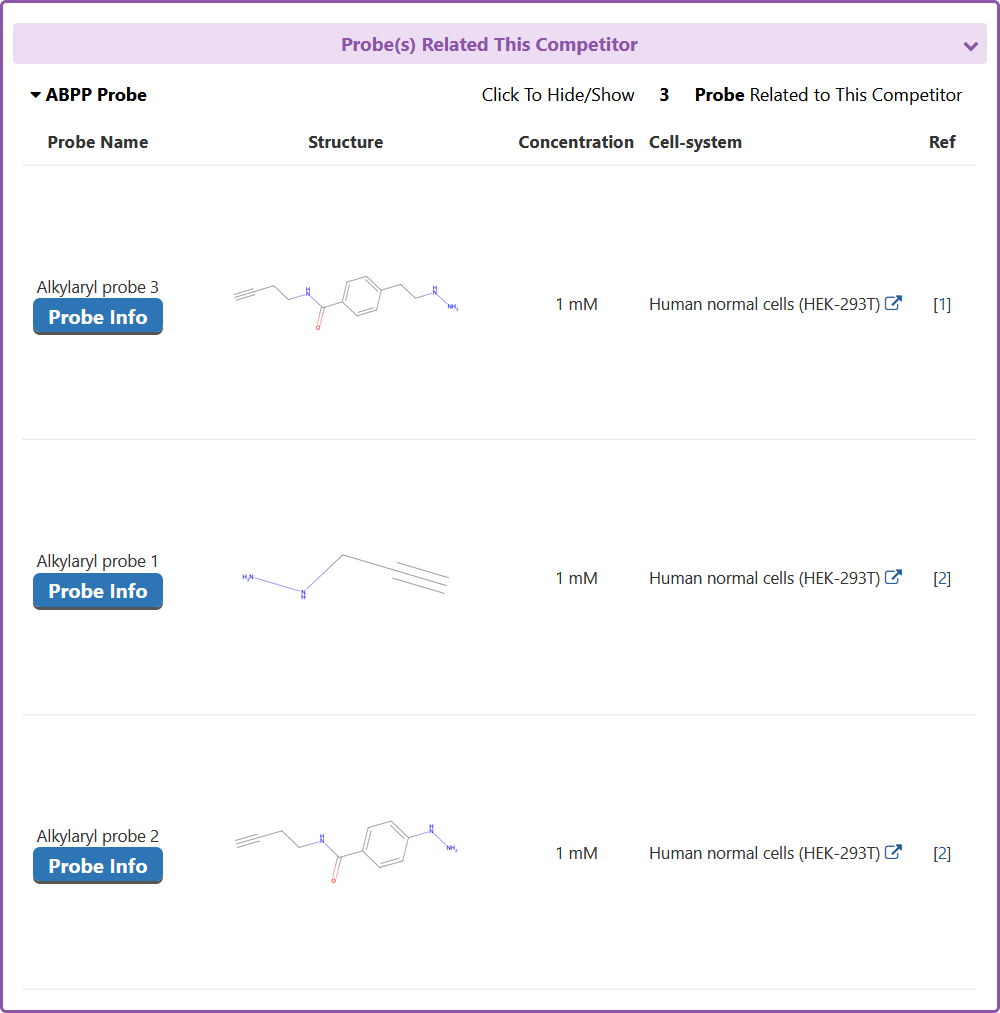Click the Alkylaryl probe 1 name text
The height and width of the screenshot is (1013, 1000).
(x=98, y=561)
